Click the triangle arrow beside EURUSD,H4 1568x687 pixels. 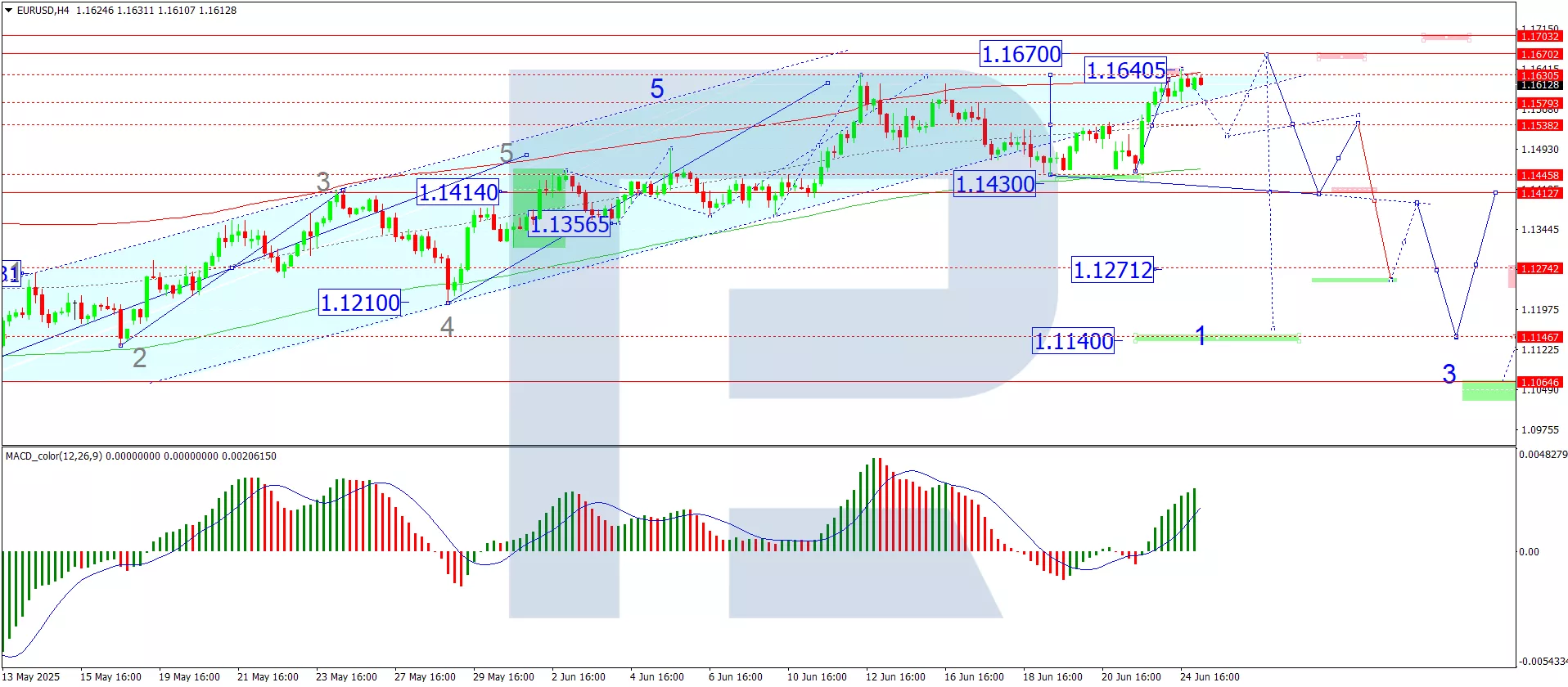pos(9,11)
